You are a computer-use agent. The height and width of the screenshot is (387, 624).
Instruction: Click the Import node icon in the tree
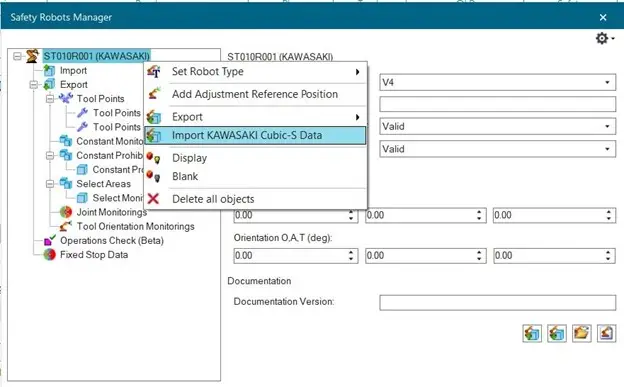[x=49, y=70]
